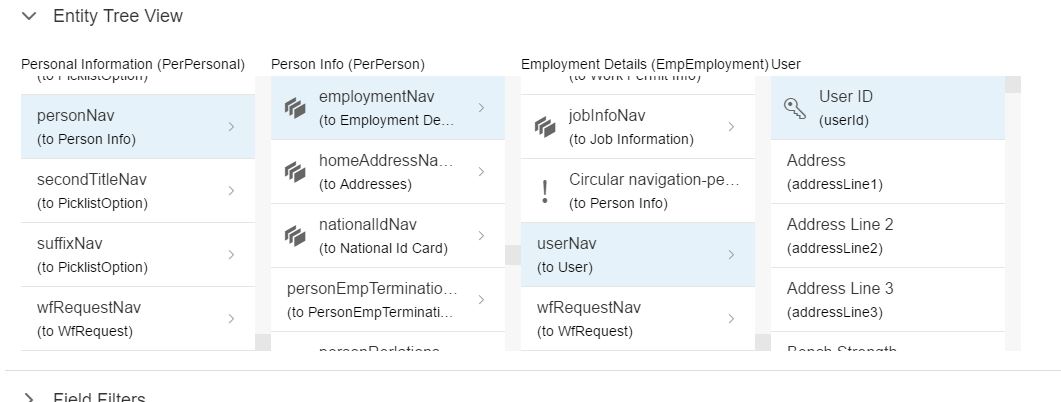This screenshot has width=1061, height=402.
Task: Click the stacked-layers icon beside jobInfoNav
Action: pos(545,127)
